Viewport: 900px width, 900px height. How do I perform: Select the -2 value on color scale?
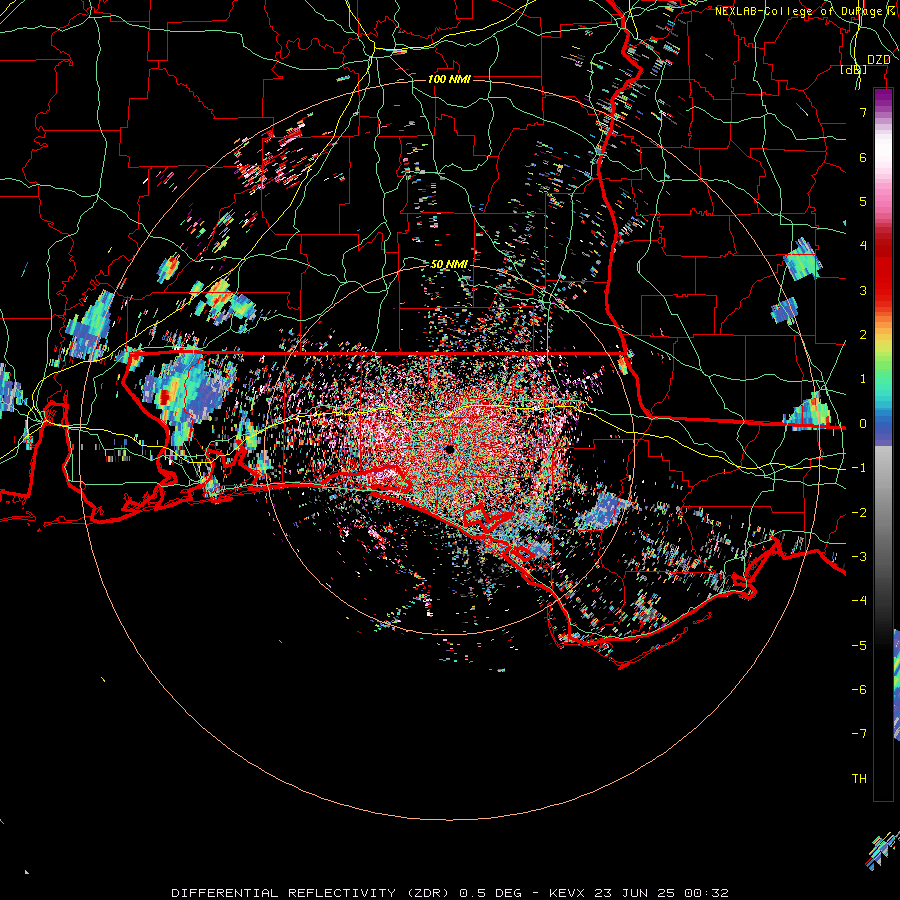tap(859, 513)
